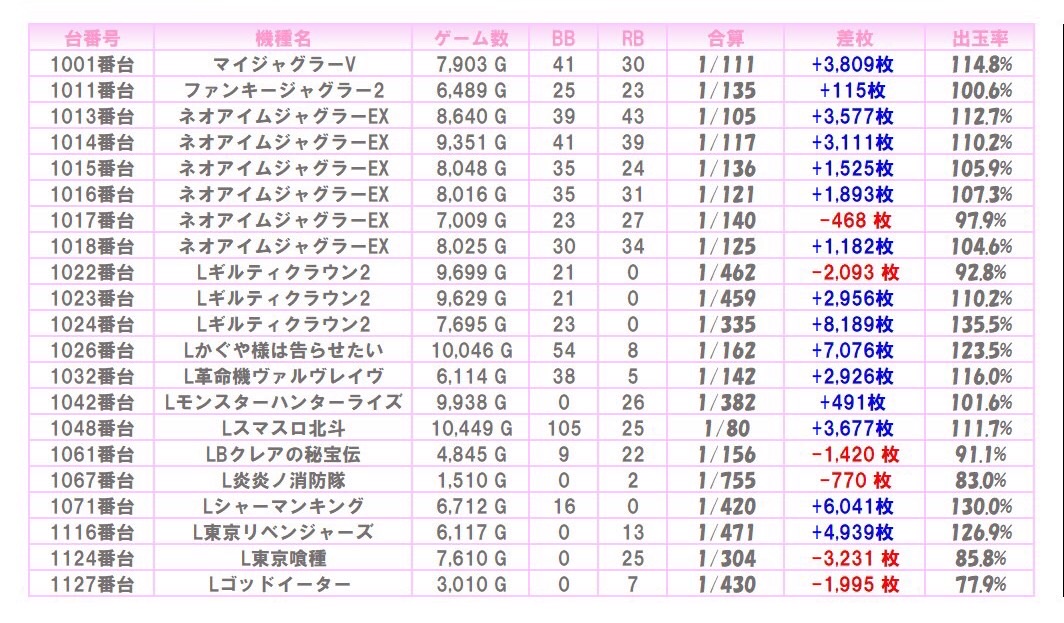Select machine number 1001番台

point(92,64)
